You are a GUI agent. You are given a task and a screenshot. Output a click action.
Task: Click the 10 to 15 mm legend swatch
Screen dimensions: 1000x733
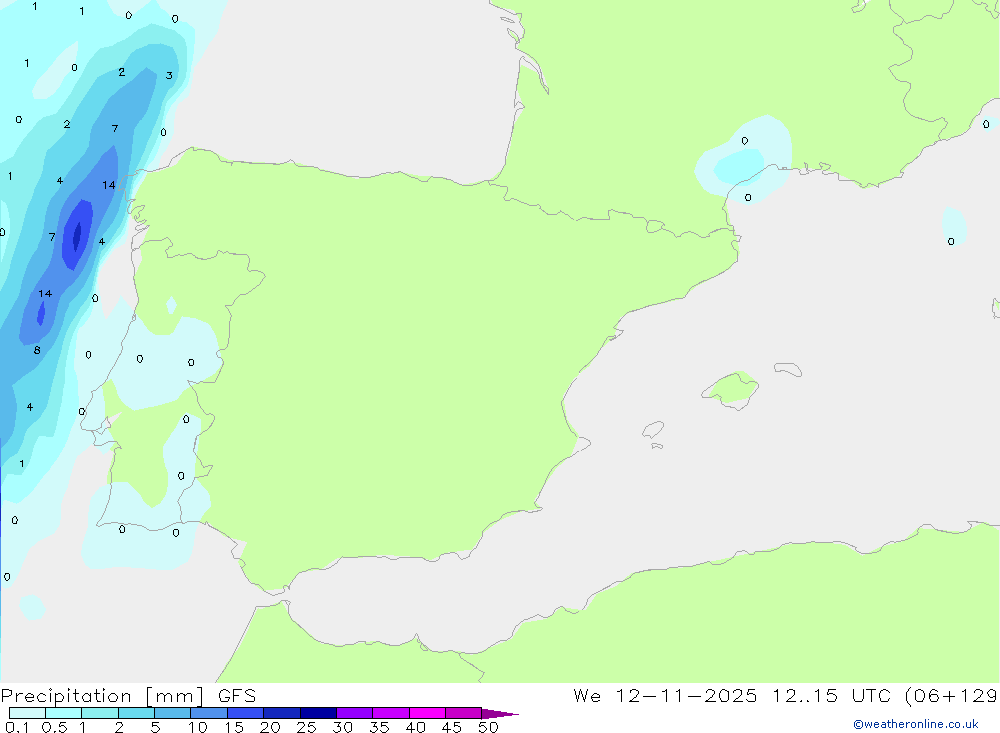pyautogui.click(x=209, y=713)
